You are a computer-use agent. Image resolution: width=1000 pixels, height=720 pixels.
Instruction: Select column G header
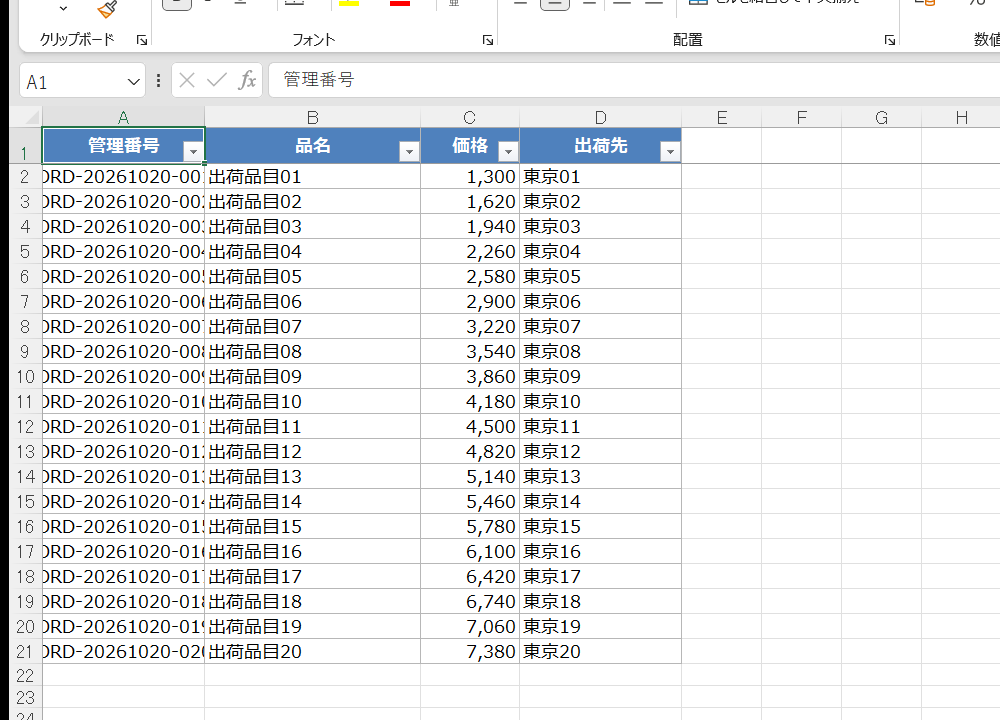click(881, 117)
